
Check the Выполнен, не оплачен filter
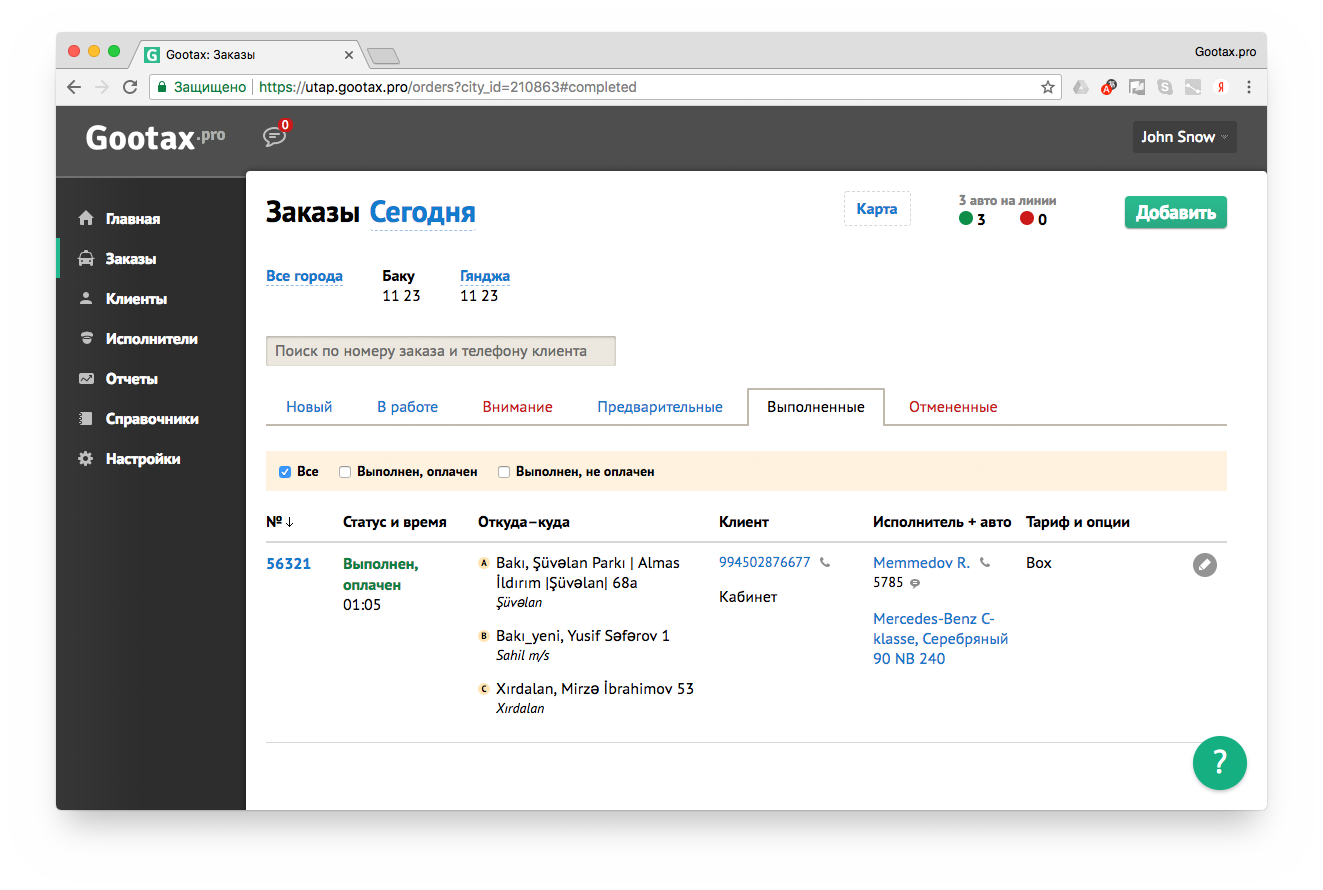[x=504, y=472]
